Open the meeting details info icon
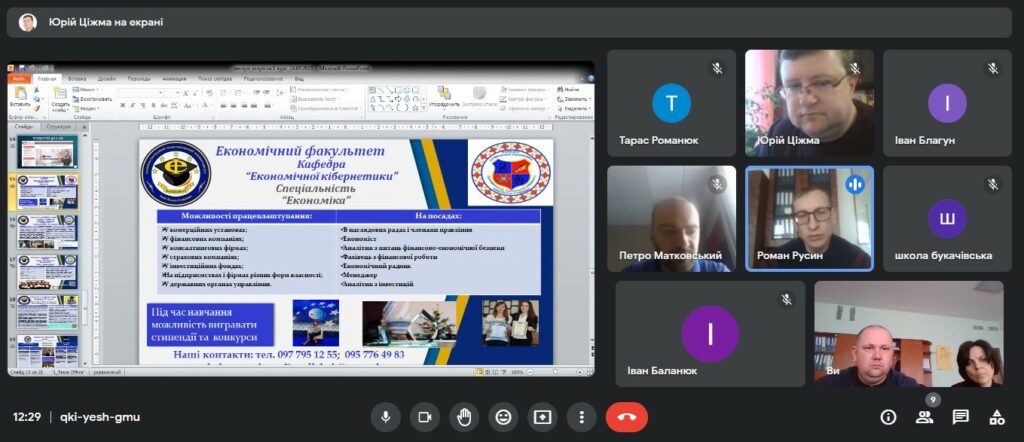This screenshot has width=1024, height=442. point(888,417)
